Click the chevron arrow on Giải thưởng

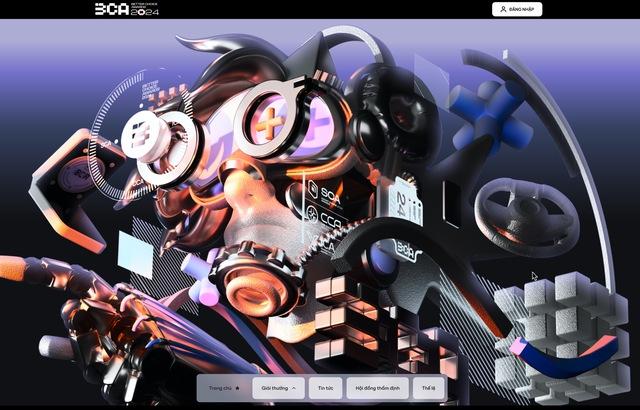coord(294,387)
